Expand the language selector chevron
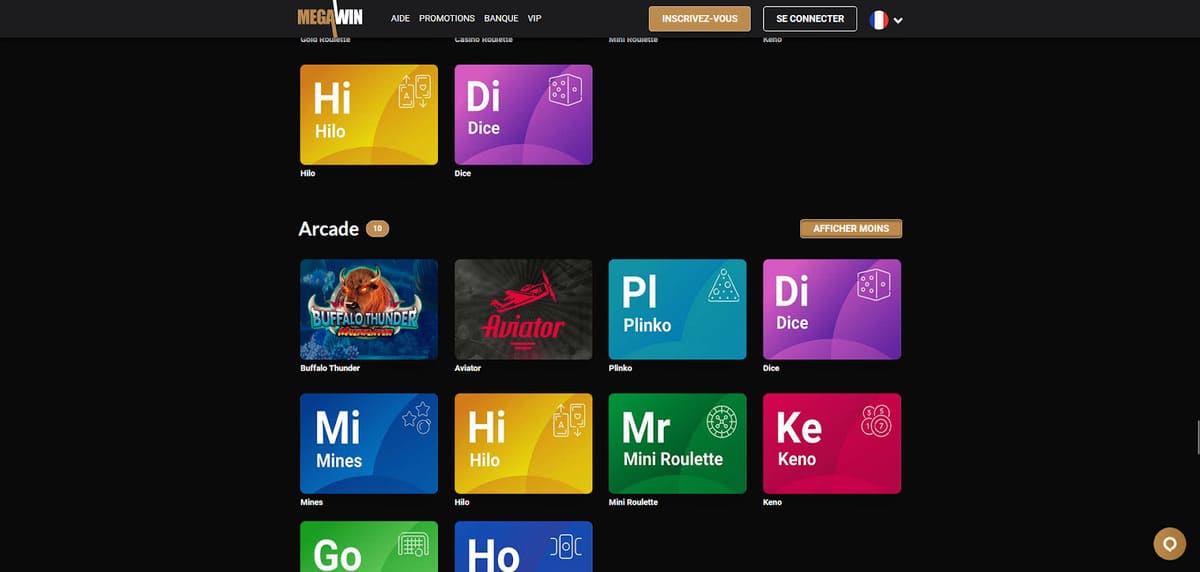Image resolution: width=1200 pixels, height=572 pixels. point(898,20)
